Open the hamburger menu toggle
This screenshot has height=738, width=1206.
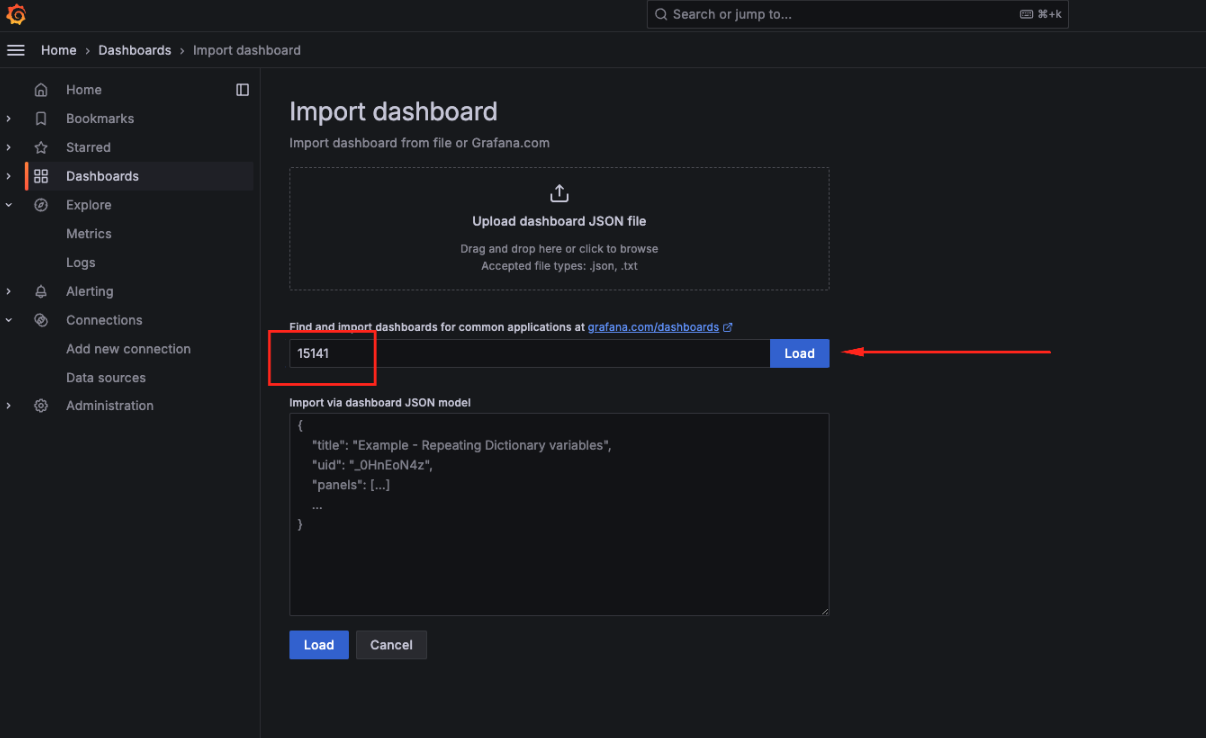16,50
